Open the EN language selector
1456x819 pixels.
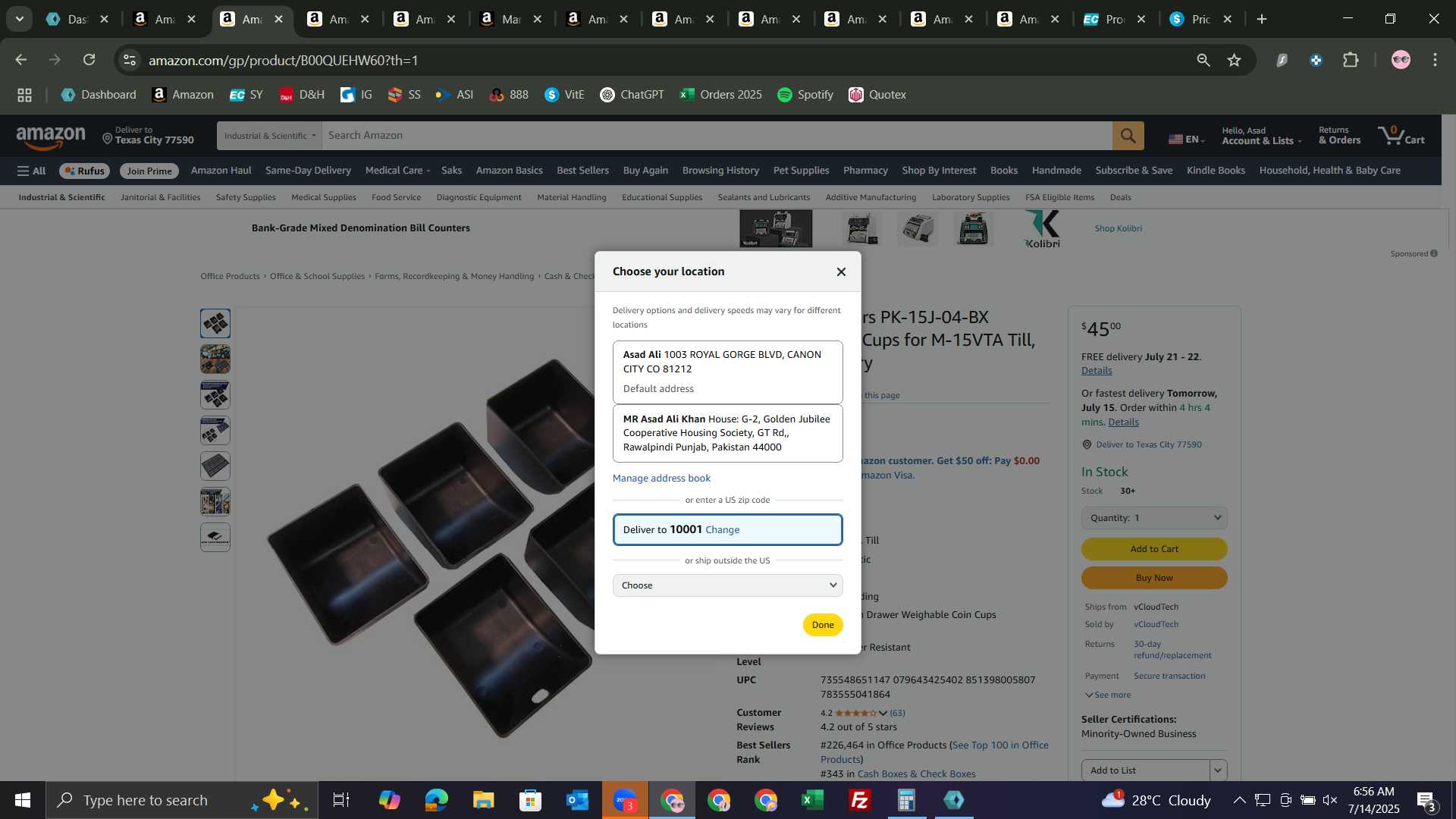pos(1186,139)
